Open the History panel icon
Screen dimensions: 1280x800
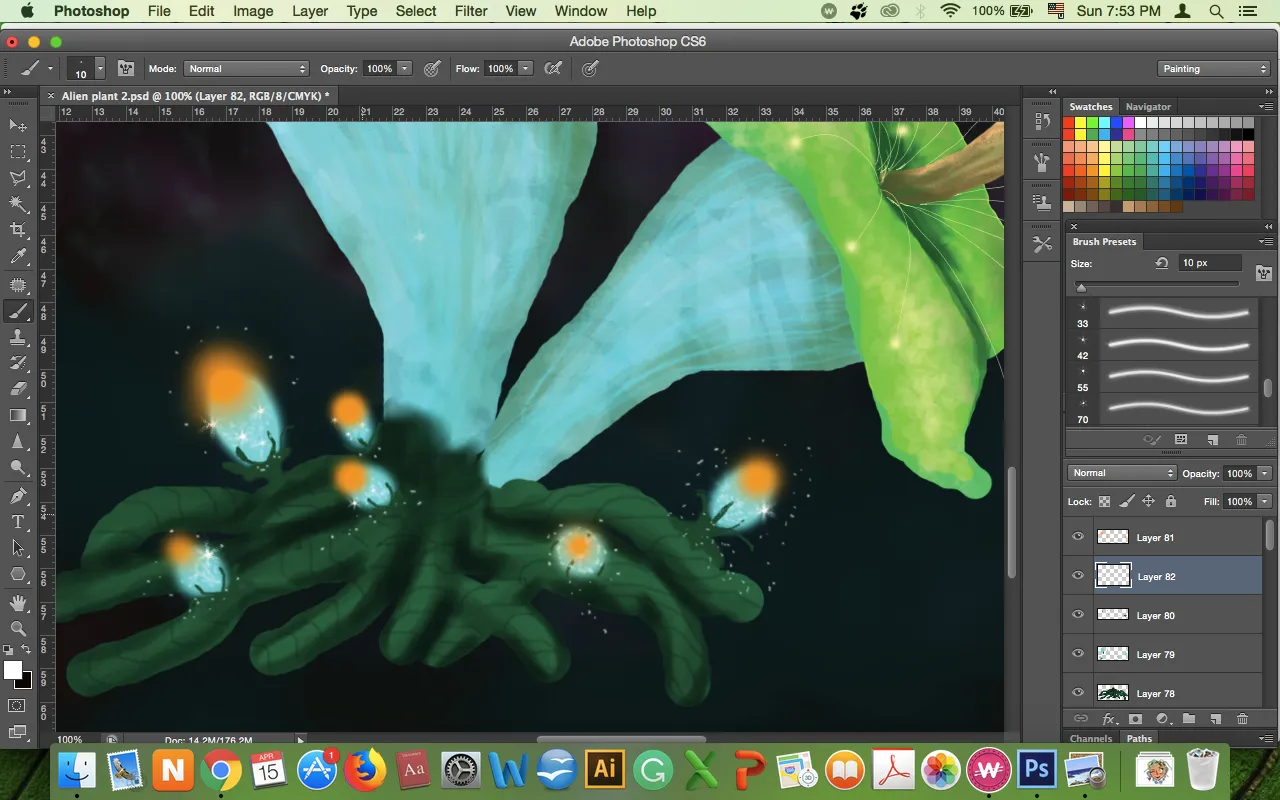pyautogui.click(x=1042, y=122)
